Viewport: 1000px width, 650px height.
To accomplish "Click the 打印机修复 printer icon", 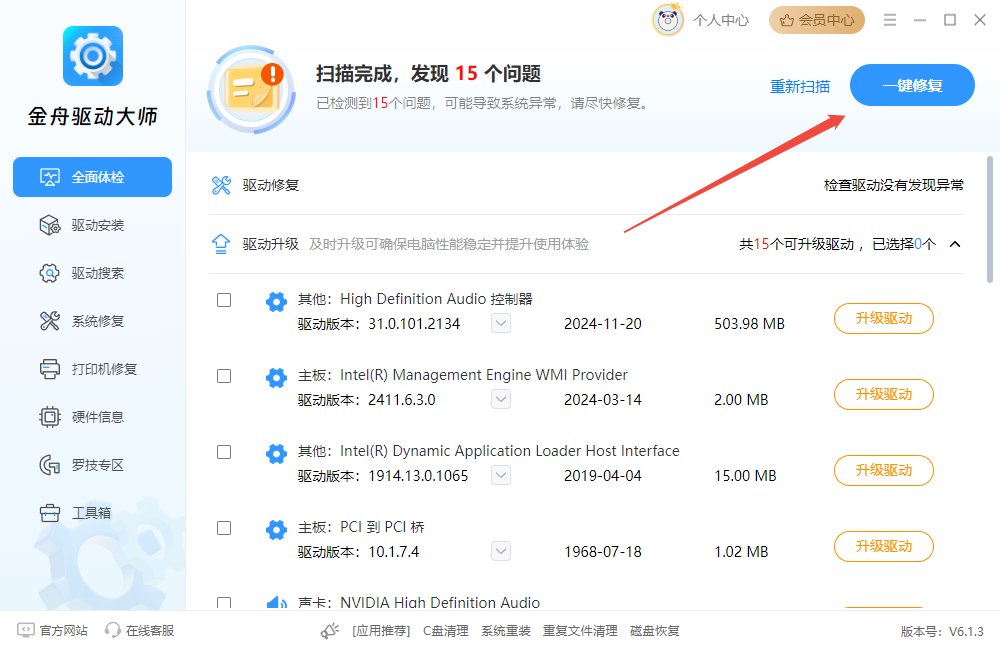I will point(50,369).
